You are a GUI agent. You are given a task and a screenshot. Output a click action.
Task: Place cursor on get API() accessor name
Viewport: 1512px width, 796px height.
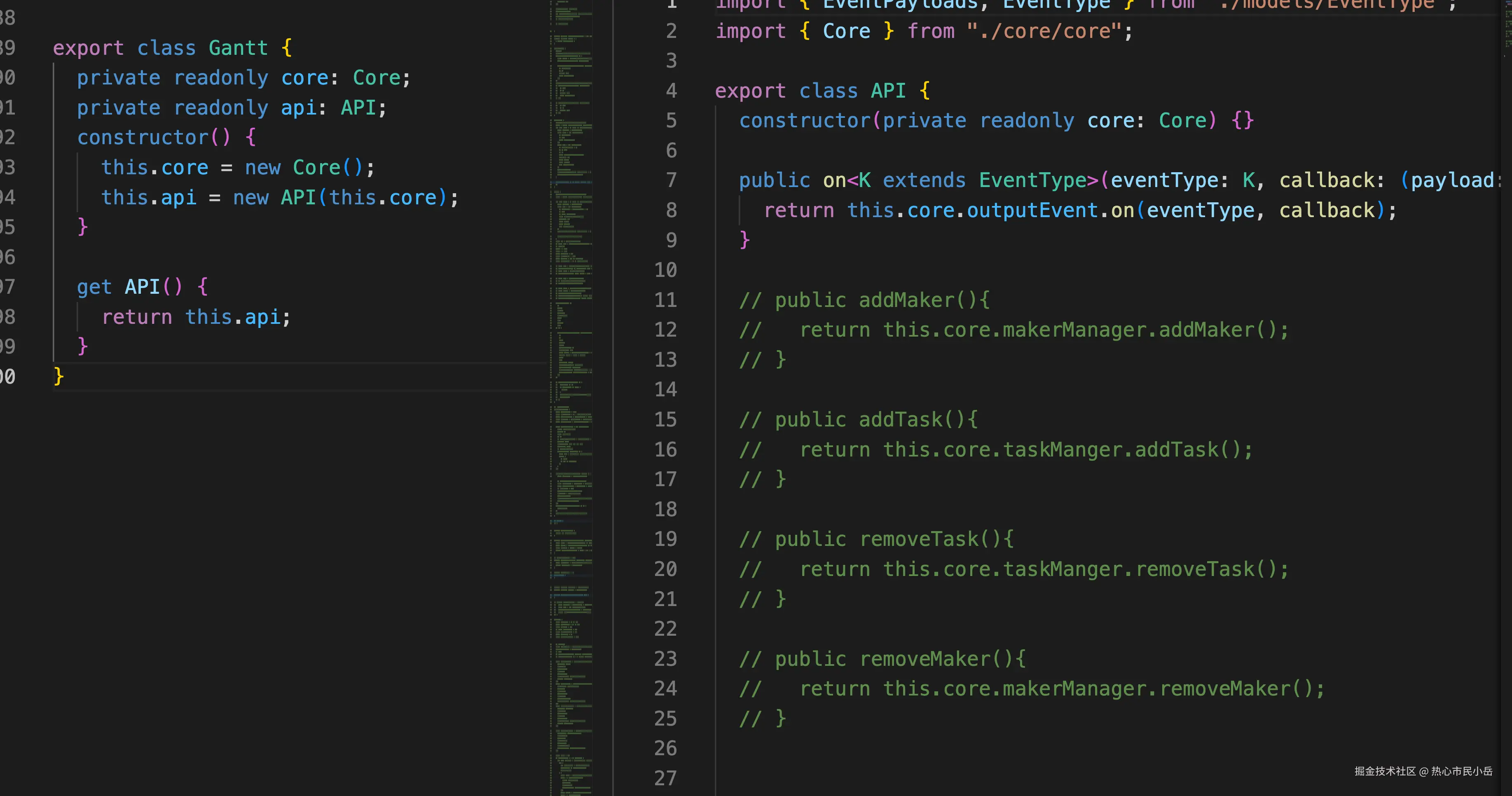[x=142, y=287]
